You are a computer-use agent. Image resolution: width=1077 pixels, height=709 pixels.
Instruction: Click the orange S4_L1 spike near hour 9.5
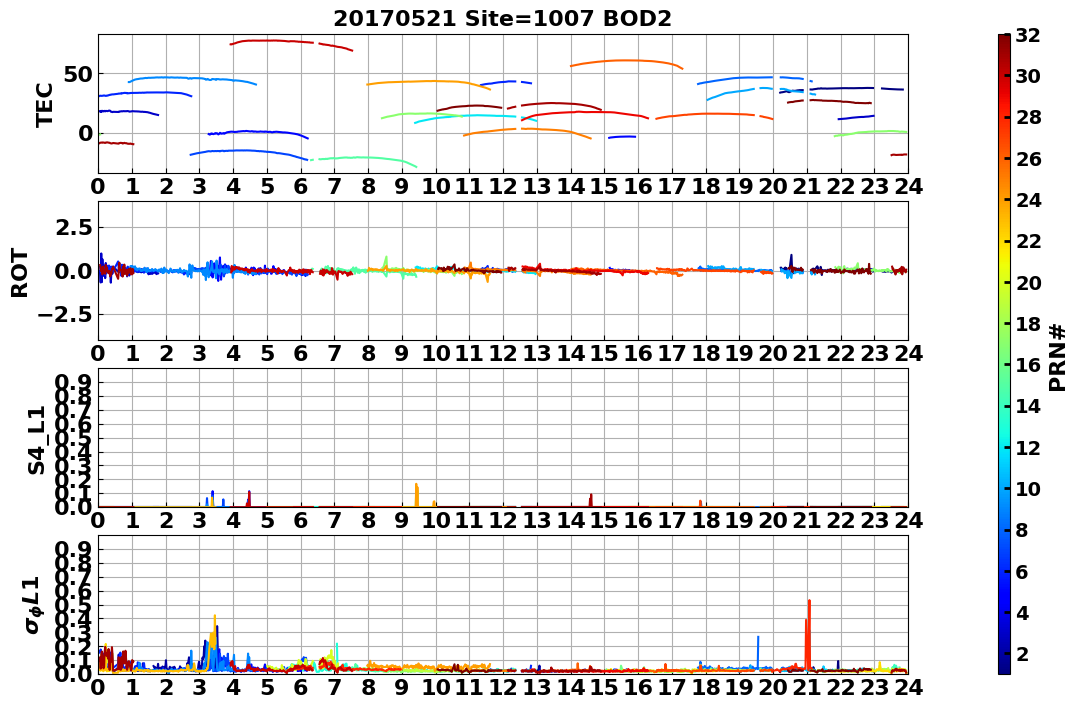click(x=417, y=493)
